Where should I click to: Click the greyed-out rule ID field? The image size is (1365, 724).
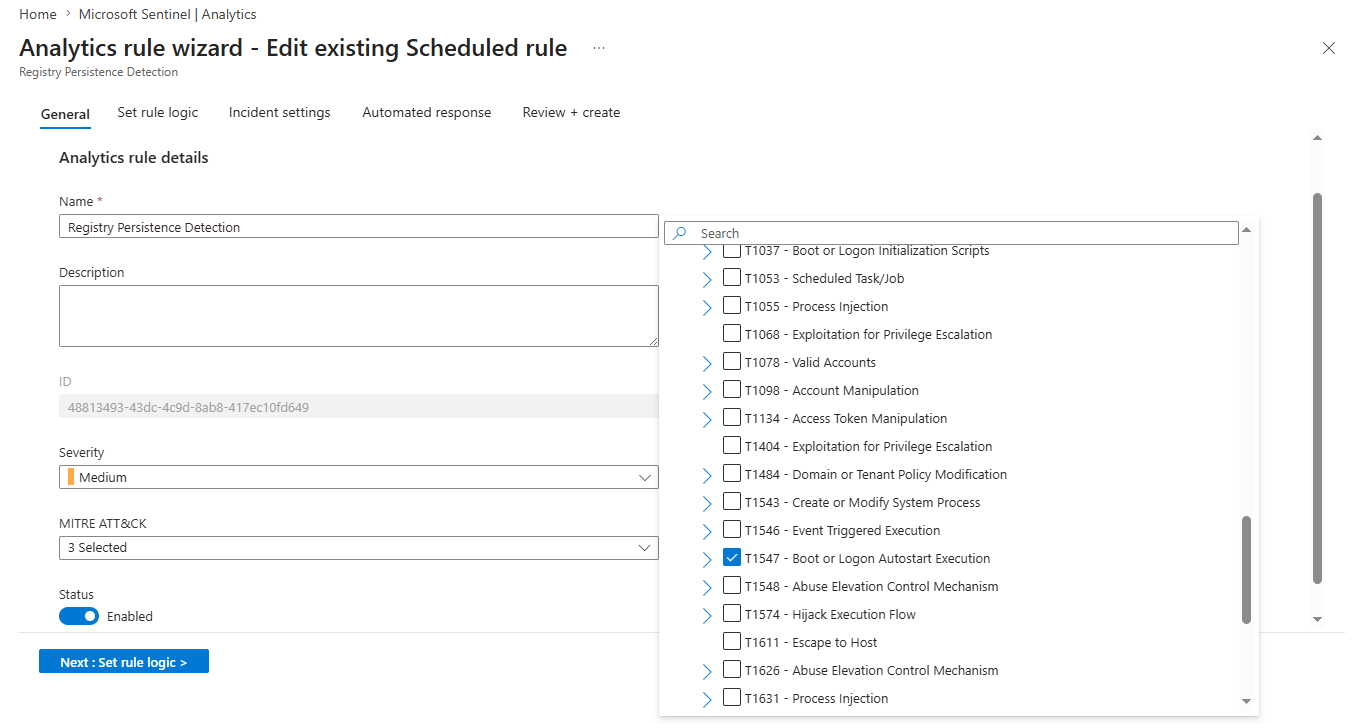pyautogui.click(x=358, y=407)
